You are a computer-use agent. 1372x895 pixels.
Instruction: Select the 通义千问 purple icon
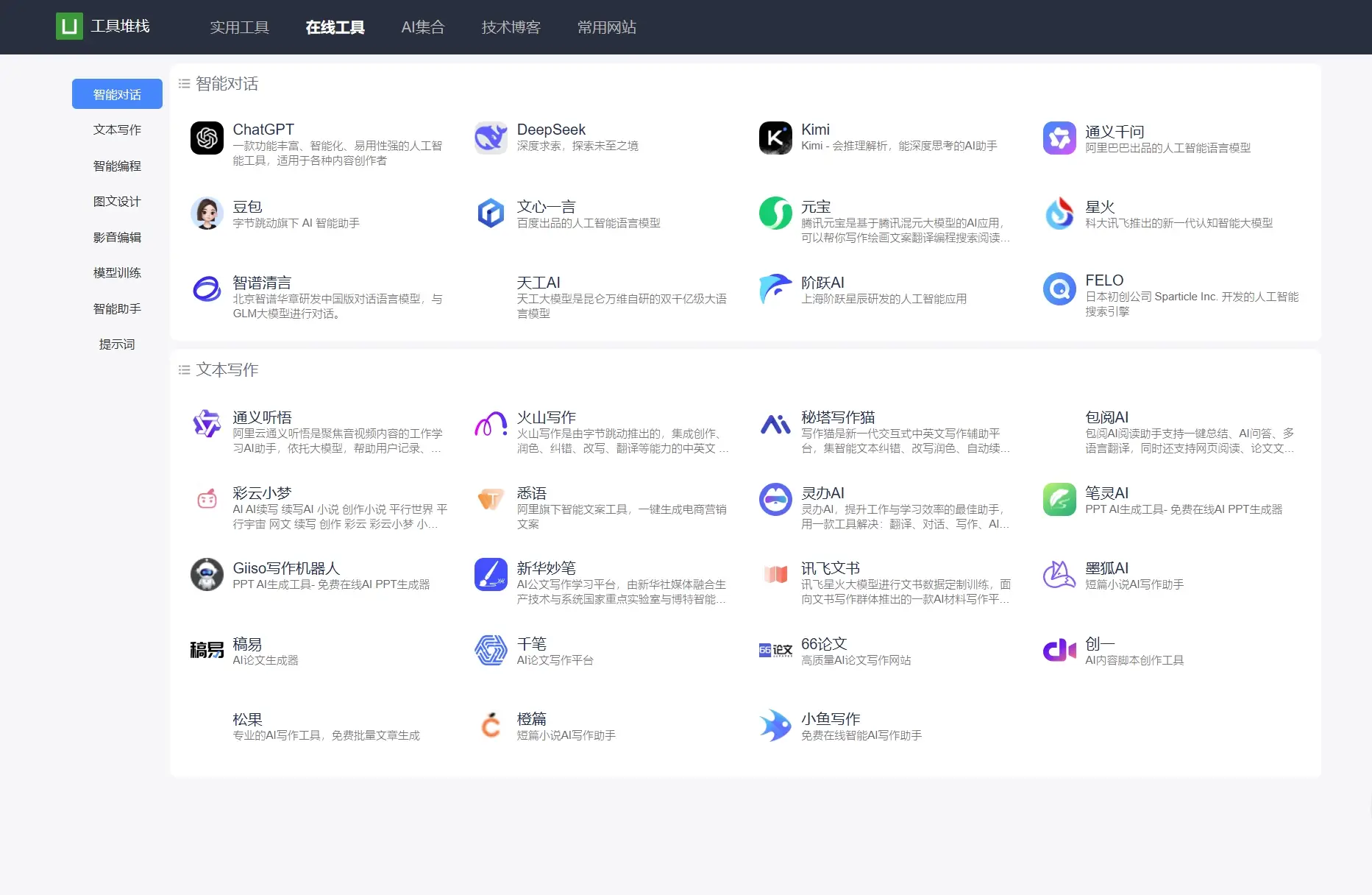pos(1059,138)
